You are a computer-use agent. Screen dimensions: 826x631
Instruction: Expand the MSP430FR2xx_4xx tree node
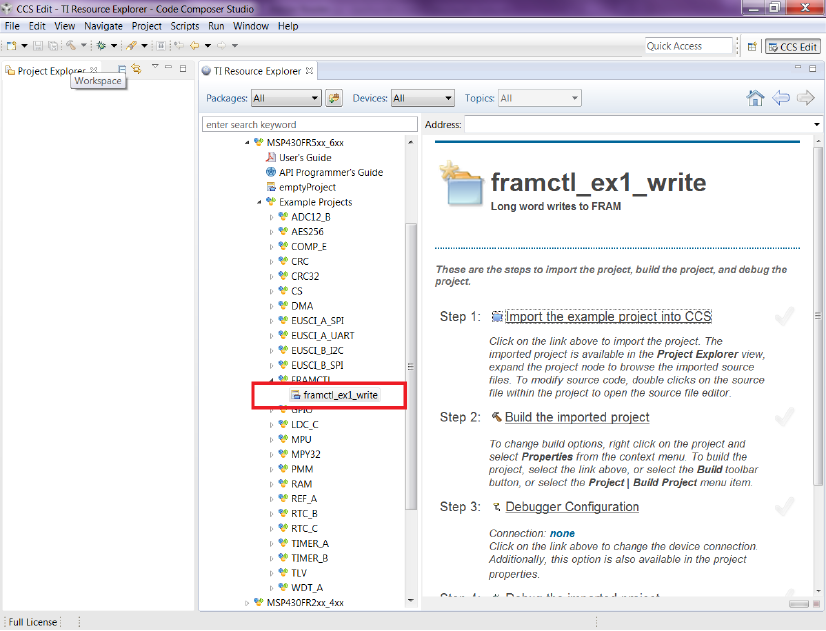[247, 603]
